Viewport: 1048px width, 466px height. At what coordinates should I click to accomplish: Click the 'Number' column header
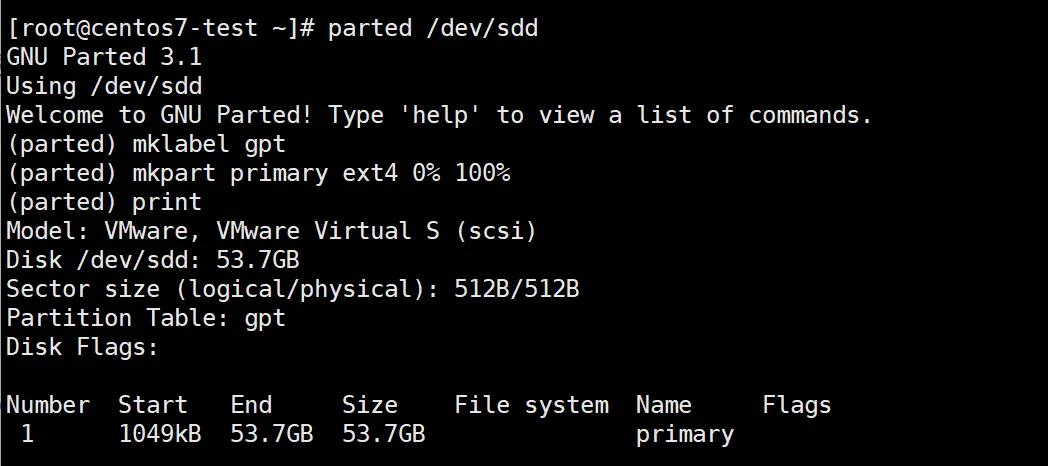(48, 405)
